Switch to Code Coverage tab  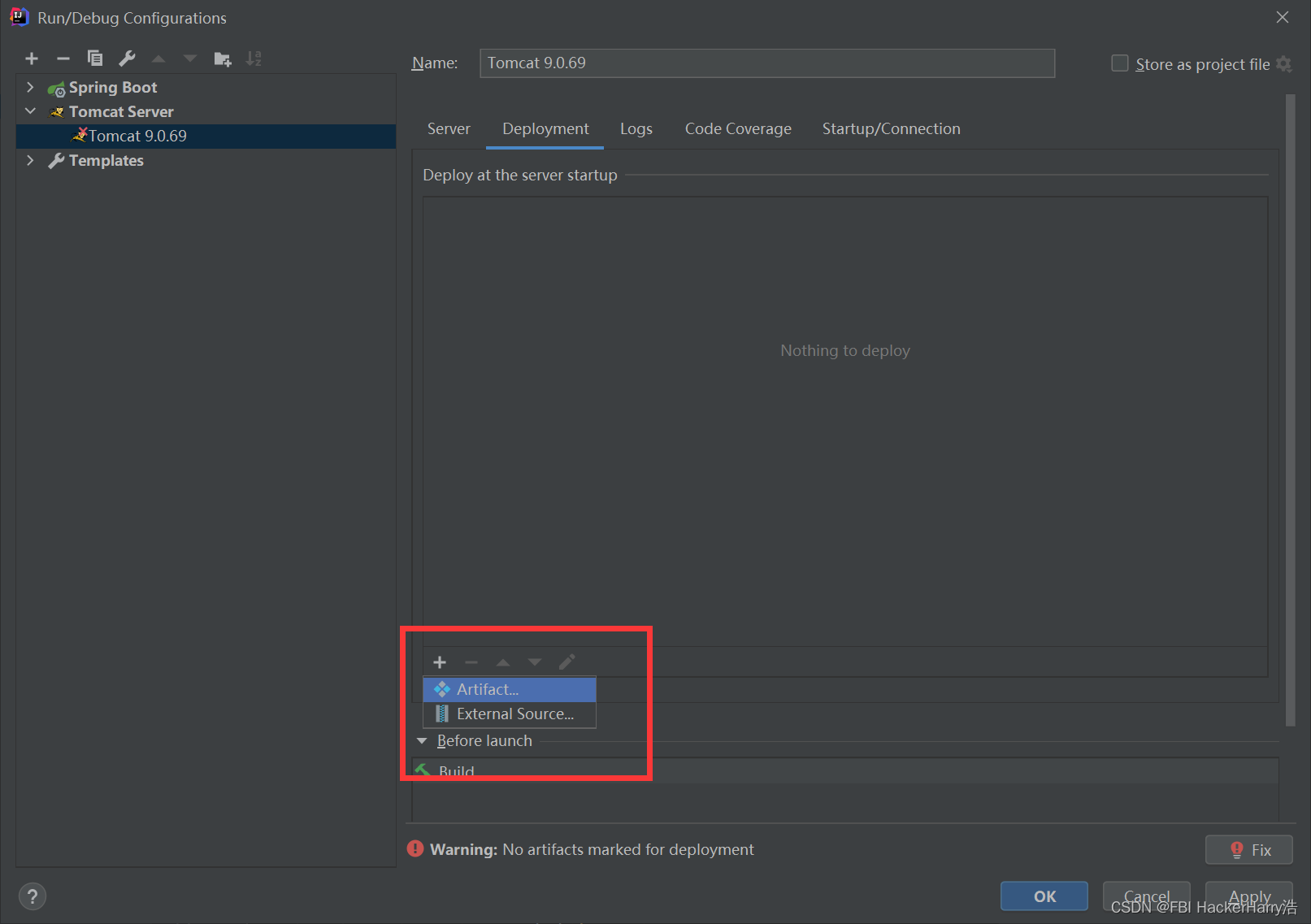pos(738,129)
